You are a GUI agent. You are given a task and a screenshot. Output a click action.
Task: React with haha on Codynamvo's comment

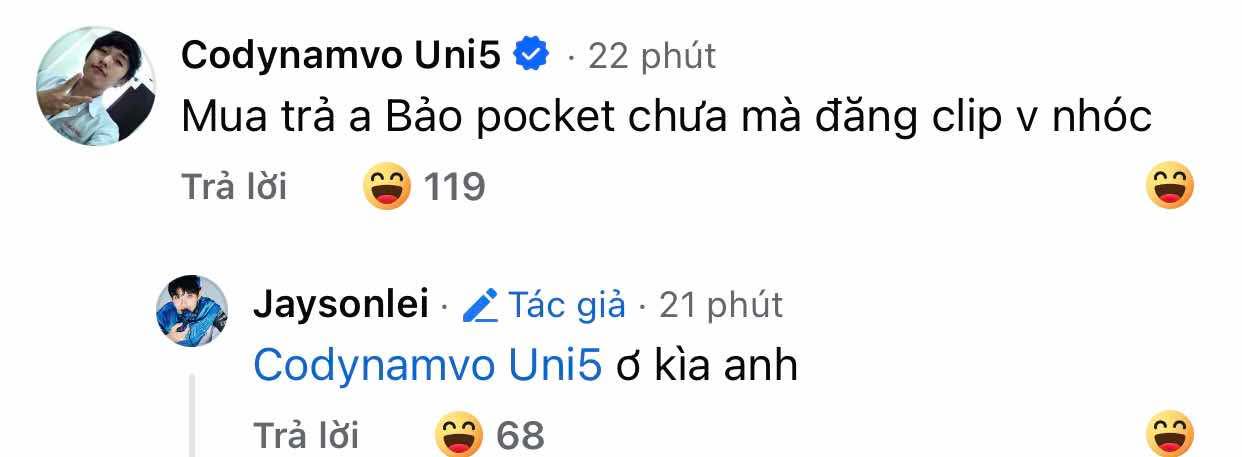1171,185
